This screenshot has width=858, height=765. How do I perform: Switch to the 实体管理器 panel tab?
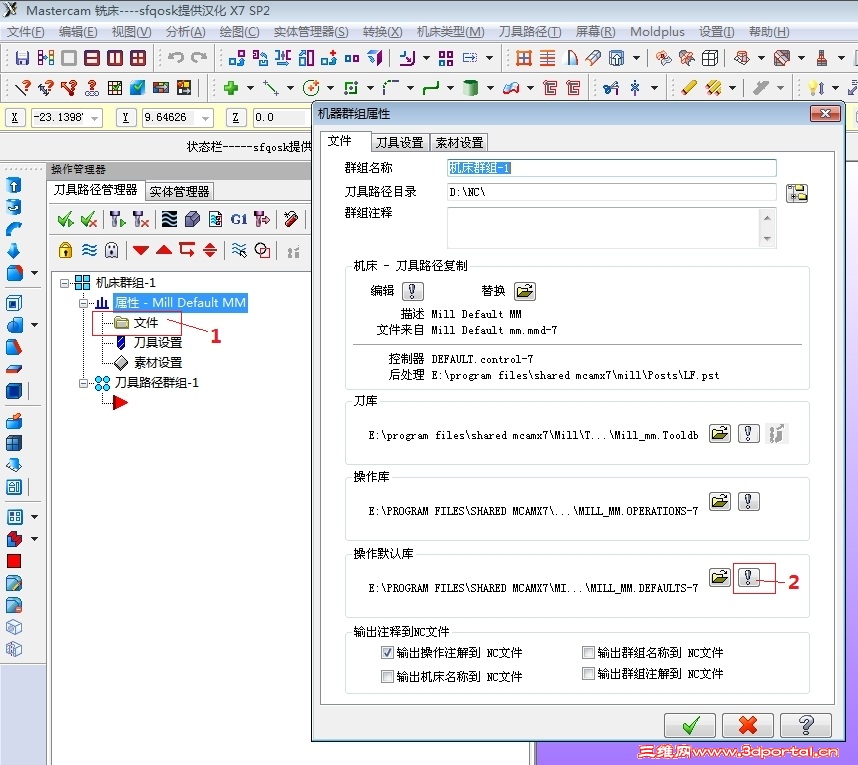pyautogui.click(x=179, y=192)
